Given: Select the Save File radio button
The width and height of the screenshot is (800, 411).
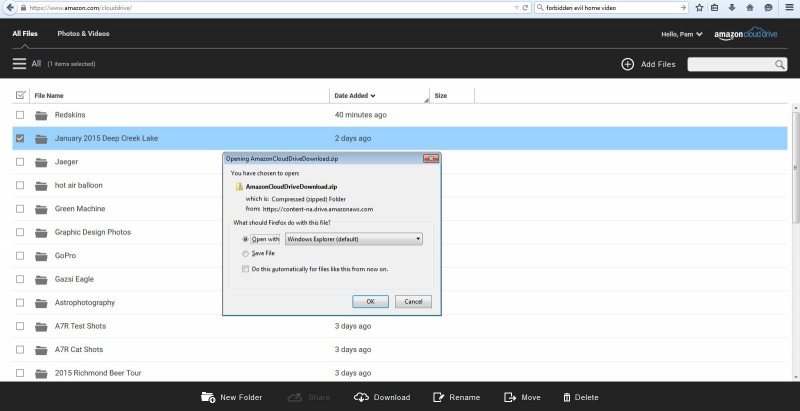Looking at the screenshot, I should 246,254.
